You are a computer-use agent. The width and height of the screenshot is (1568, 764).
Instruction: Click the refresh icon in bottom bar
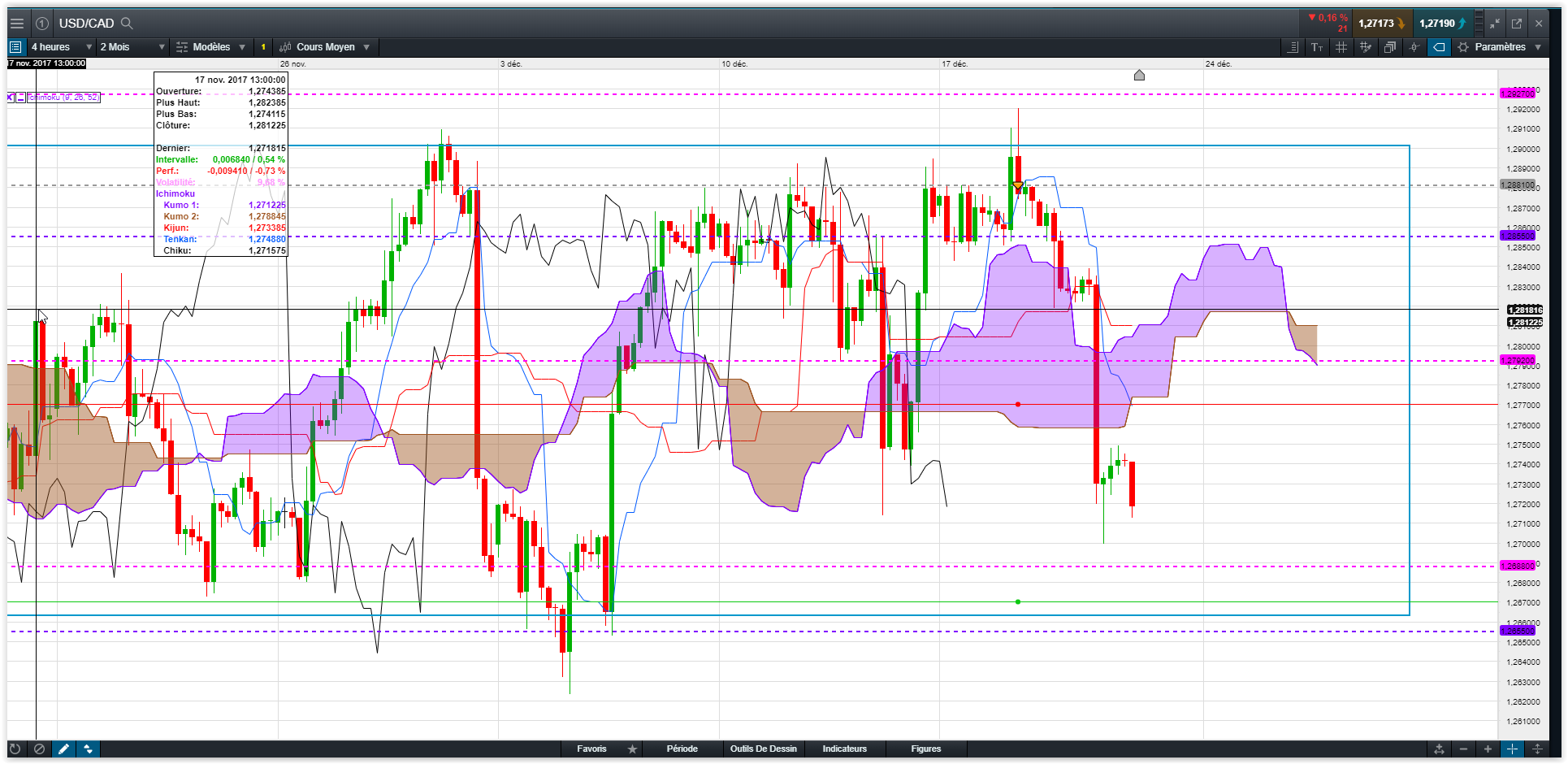[15, 749]
